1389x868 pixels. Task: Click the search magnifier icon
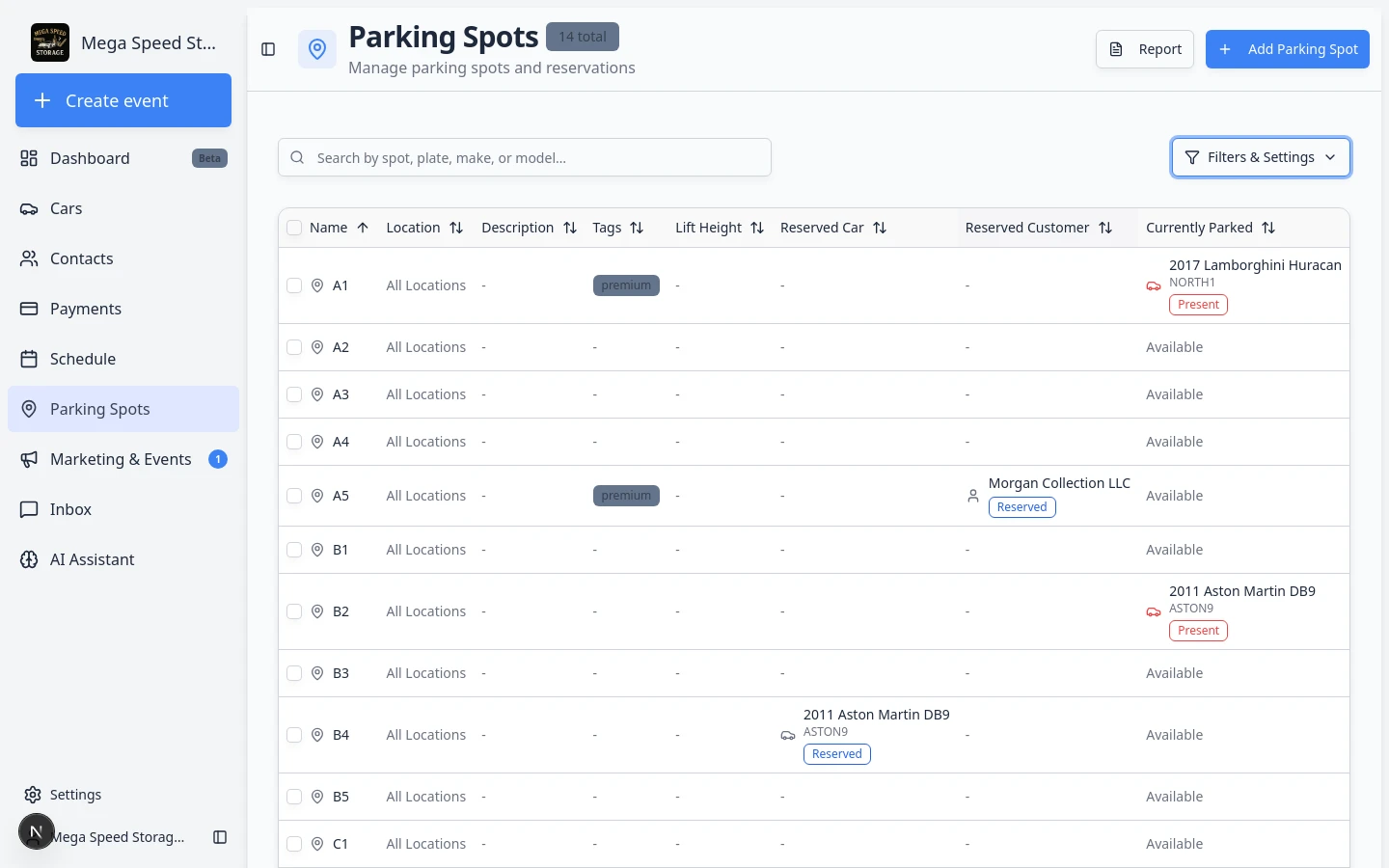click(297, 157)
